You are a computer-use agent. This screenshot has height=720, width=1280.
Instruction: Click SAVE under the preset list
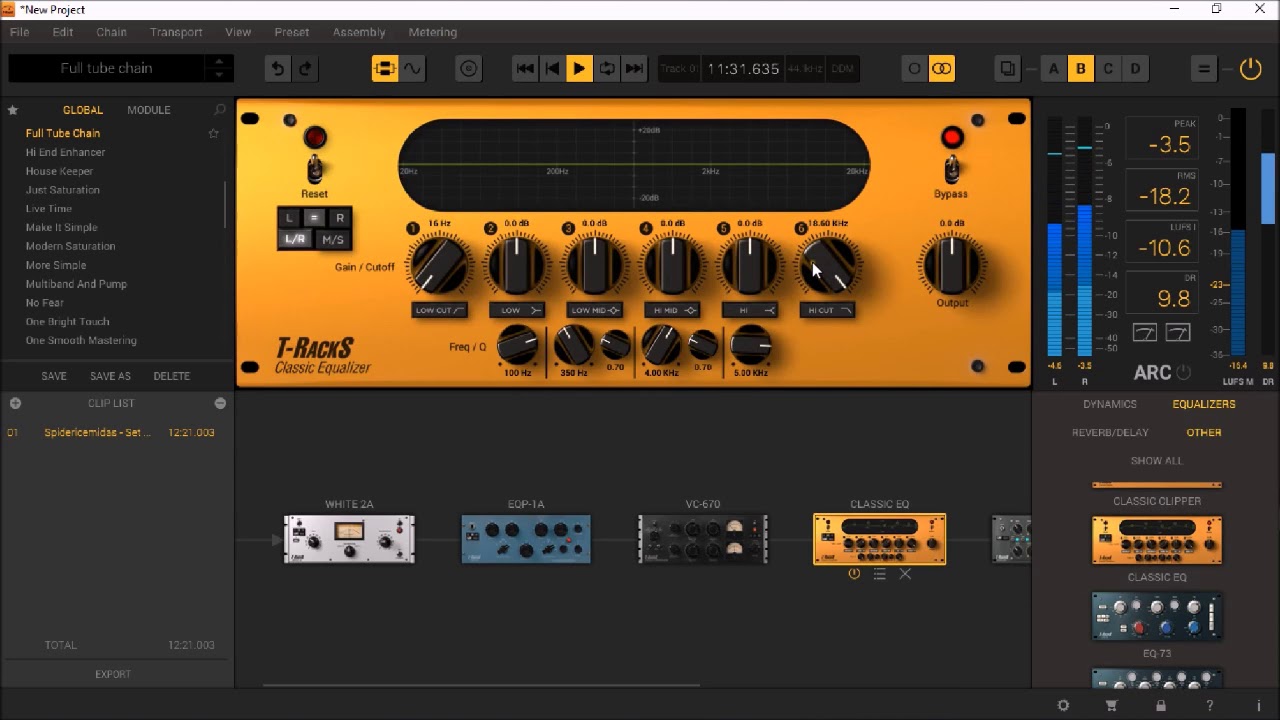tap(54, 376)
